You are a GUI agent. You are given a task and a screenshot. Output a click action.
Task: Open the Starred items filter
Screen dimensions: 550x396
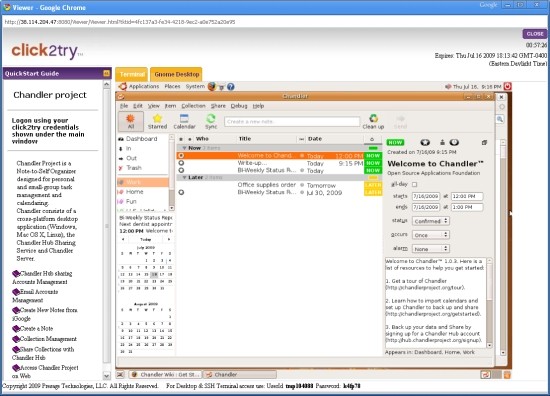(157, 121)
